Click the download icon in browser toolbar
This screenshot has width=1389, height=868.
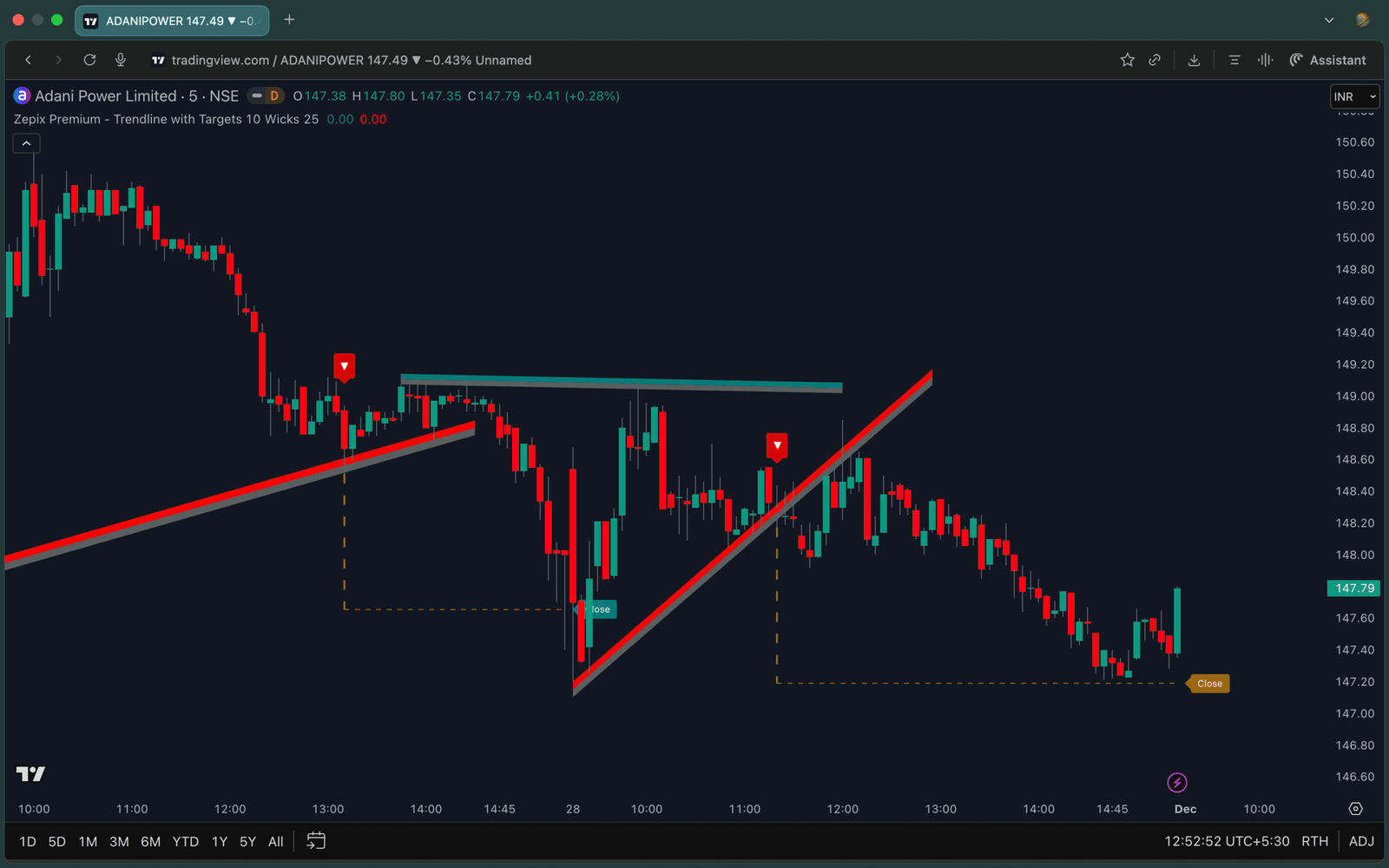(x=1194, y=60)
